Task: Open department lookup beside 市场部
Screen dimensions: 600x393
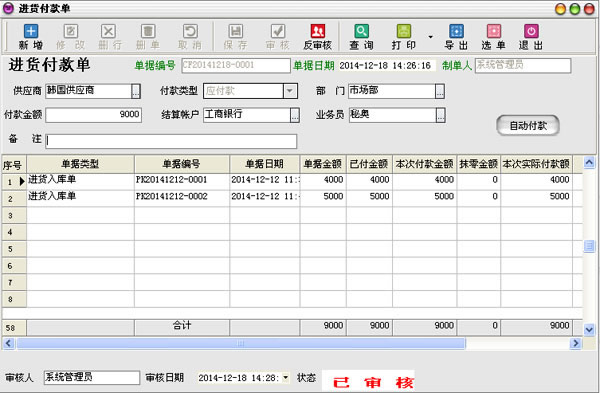Action: [440, 91]
